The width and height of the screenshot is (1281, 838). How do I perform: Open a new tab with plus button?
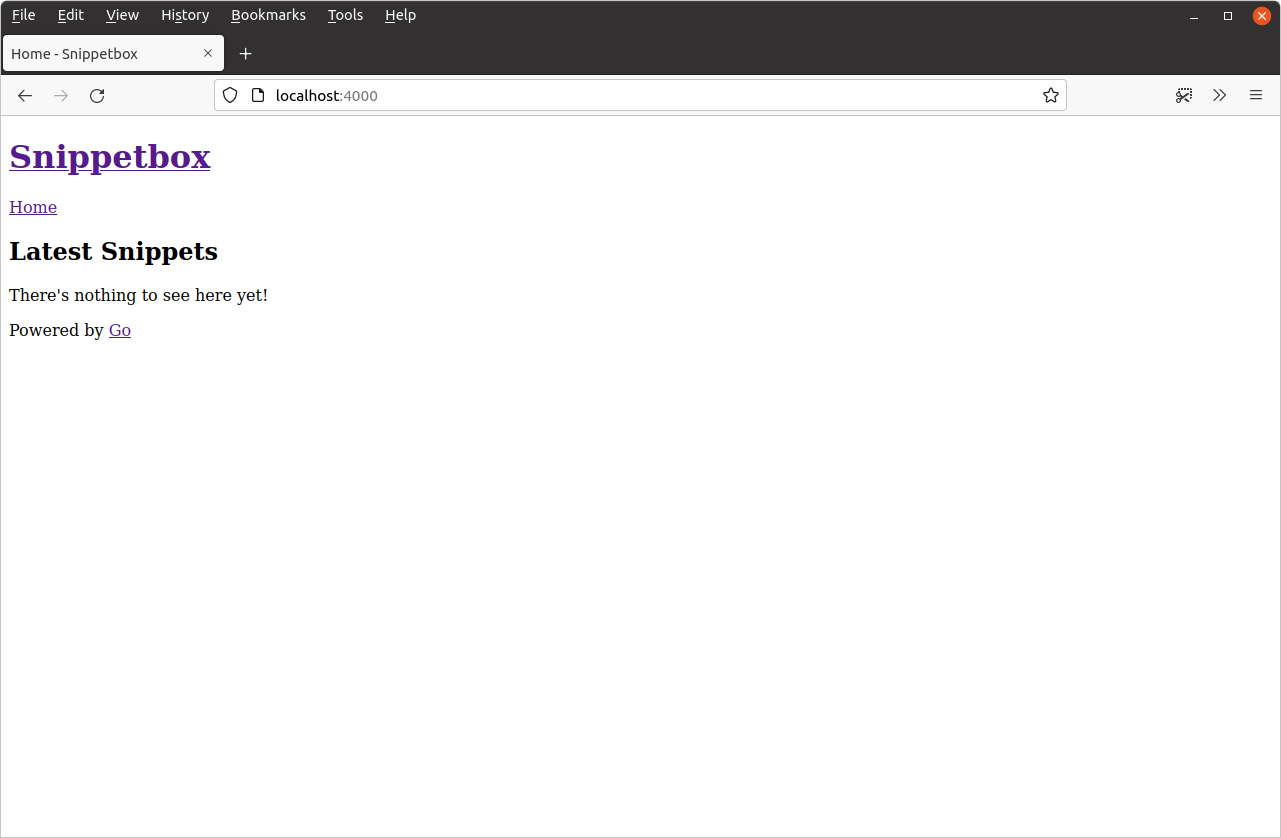click(x=245, y=54)
